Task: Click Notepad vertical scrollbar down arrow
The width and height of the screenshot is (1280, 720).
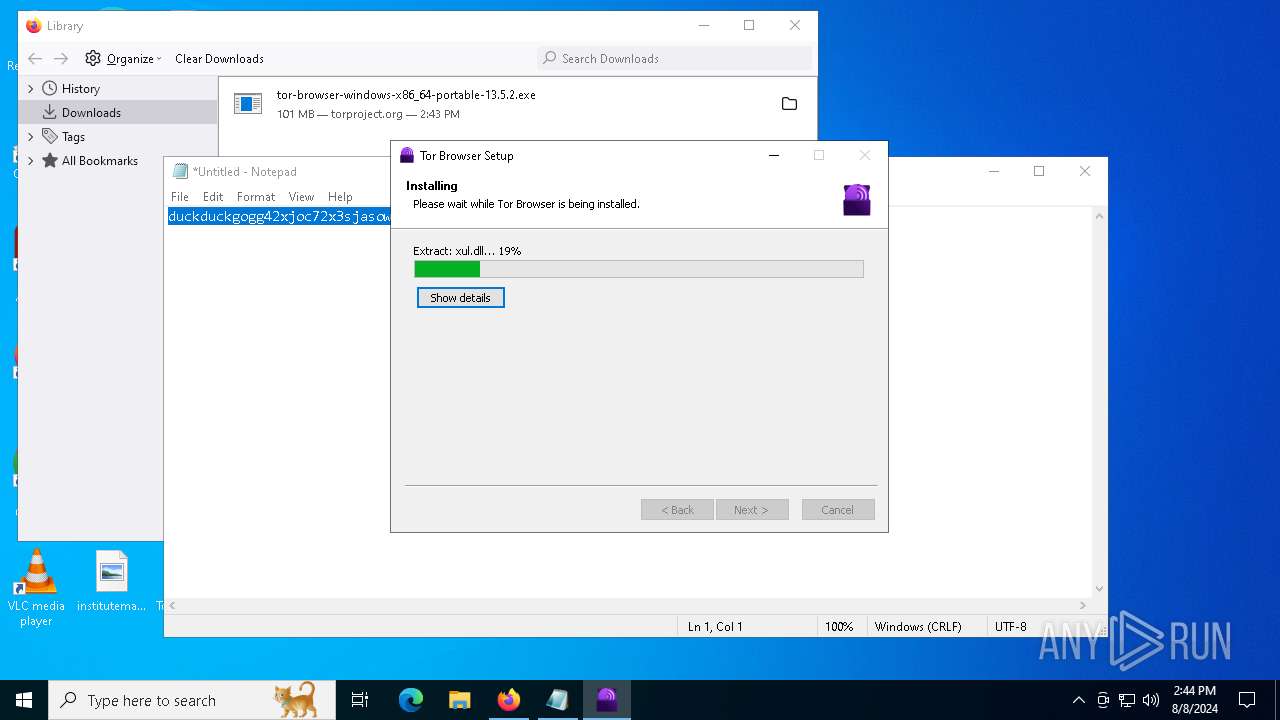Action: click(1099, 589)
